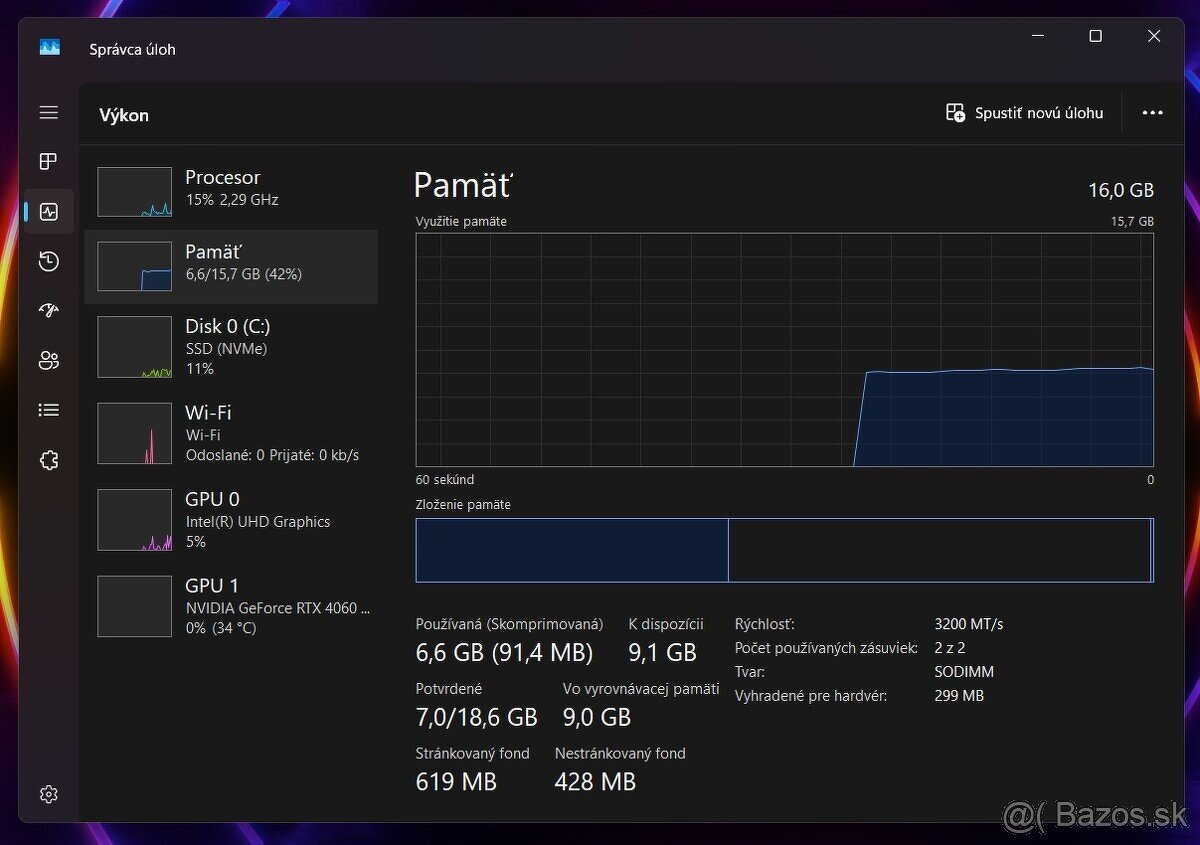Select GPU 0 Intel UHD Graphics
This screenshot has height=845, width=1200.
[x=231, y=520]
